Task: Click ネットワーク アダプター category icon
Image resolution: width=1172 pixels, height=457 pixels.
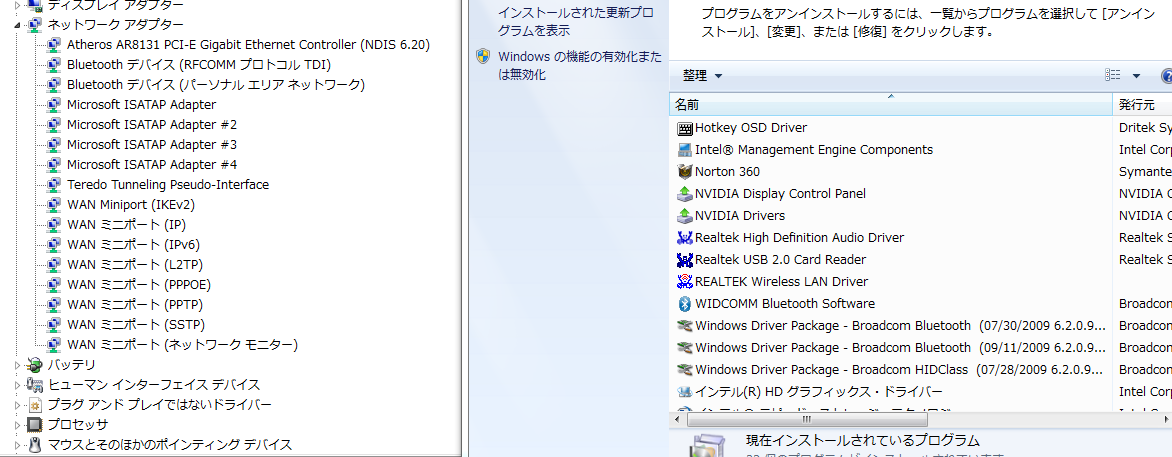Action: [x=34, y=25]
